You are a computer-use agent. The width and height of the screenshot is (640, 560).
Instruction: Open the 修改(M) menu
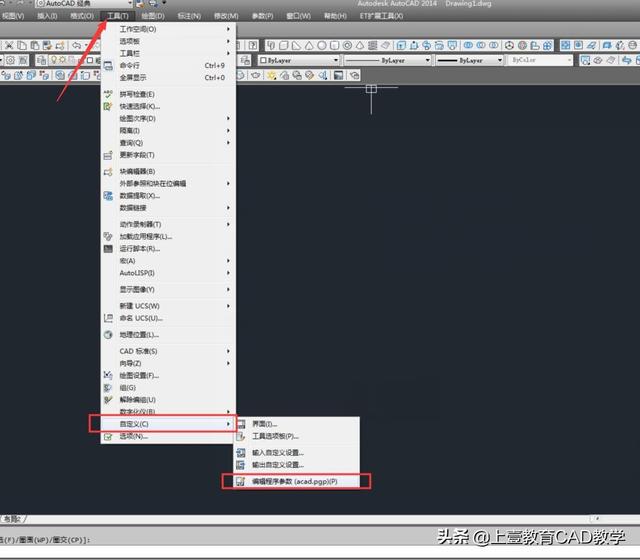point(226,16)
